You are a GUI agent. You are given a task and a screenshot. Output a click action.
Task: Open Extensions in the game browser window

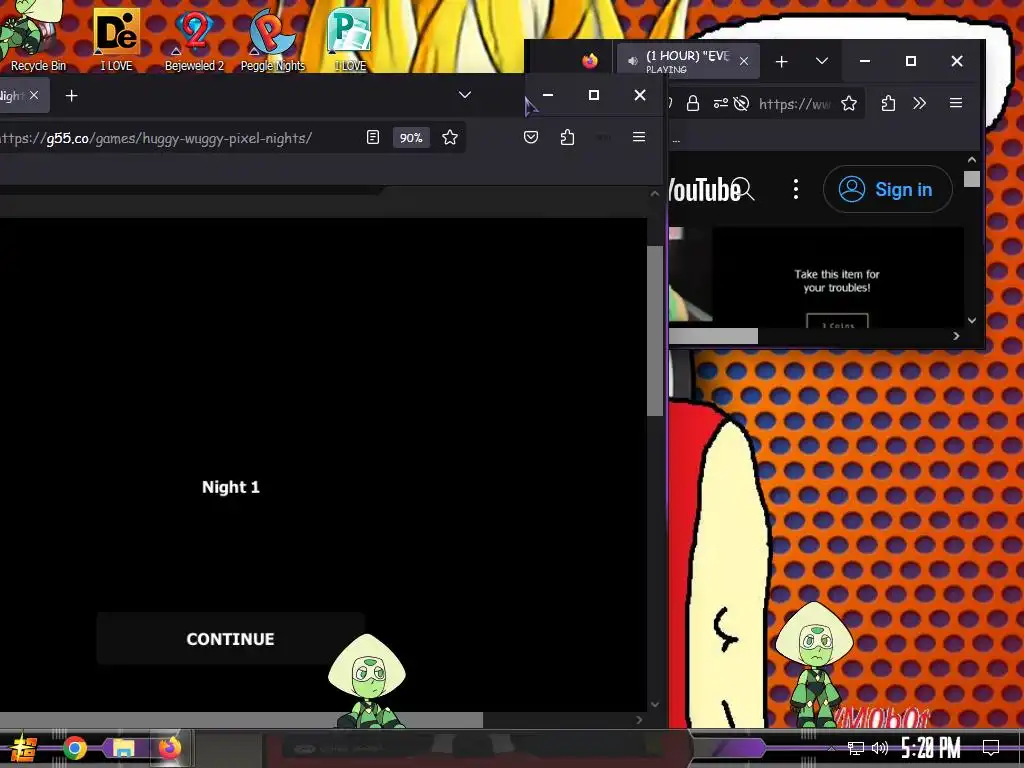567,137
